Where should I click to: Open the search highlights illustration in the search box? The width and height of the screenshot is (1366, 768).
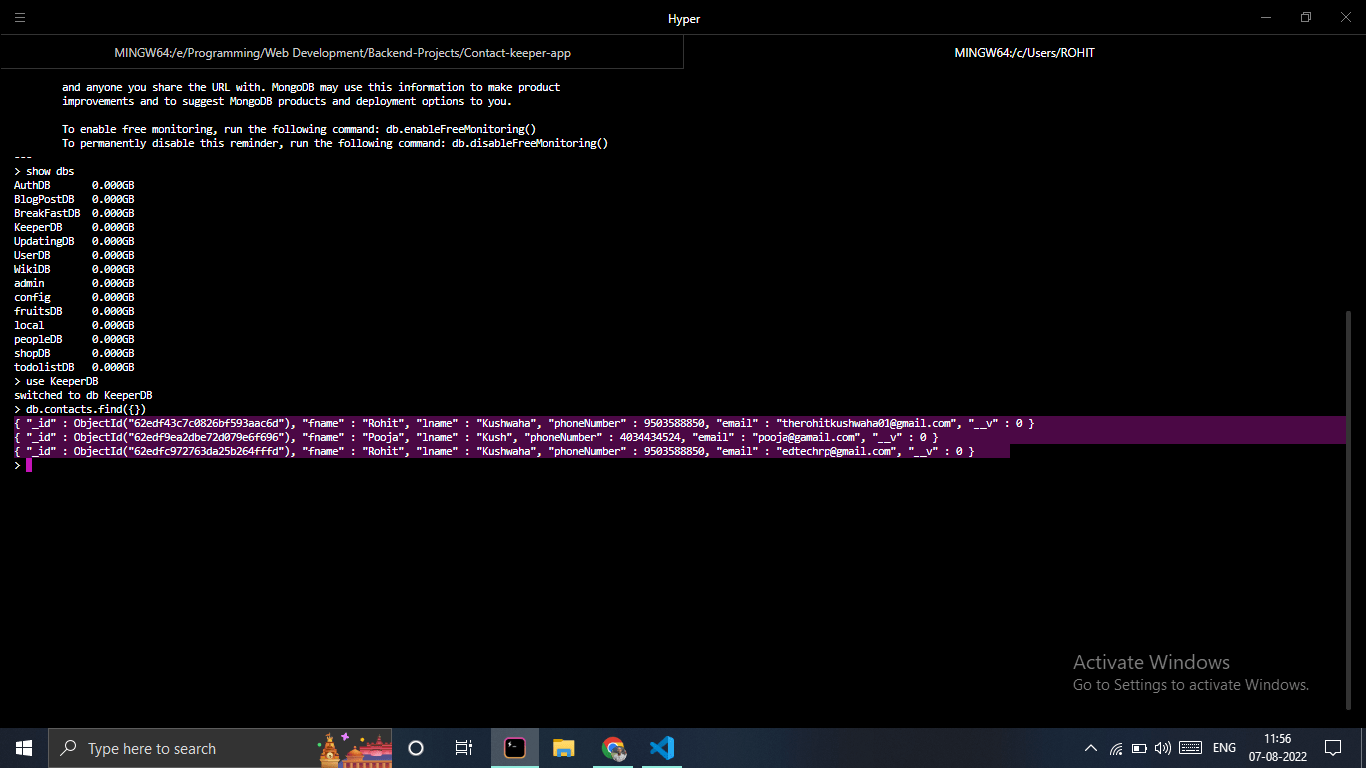pos(354,748)
